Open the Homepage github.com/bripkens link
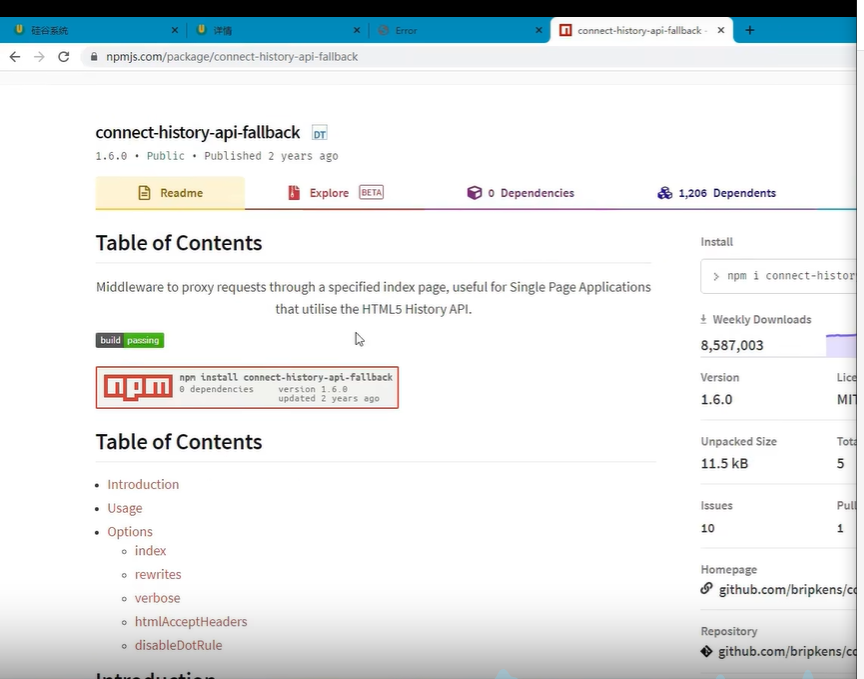Viewport: 864px width, 679px height. pyautogui.click(x=787, y=590)
